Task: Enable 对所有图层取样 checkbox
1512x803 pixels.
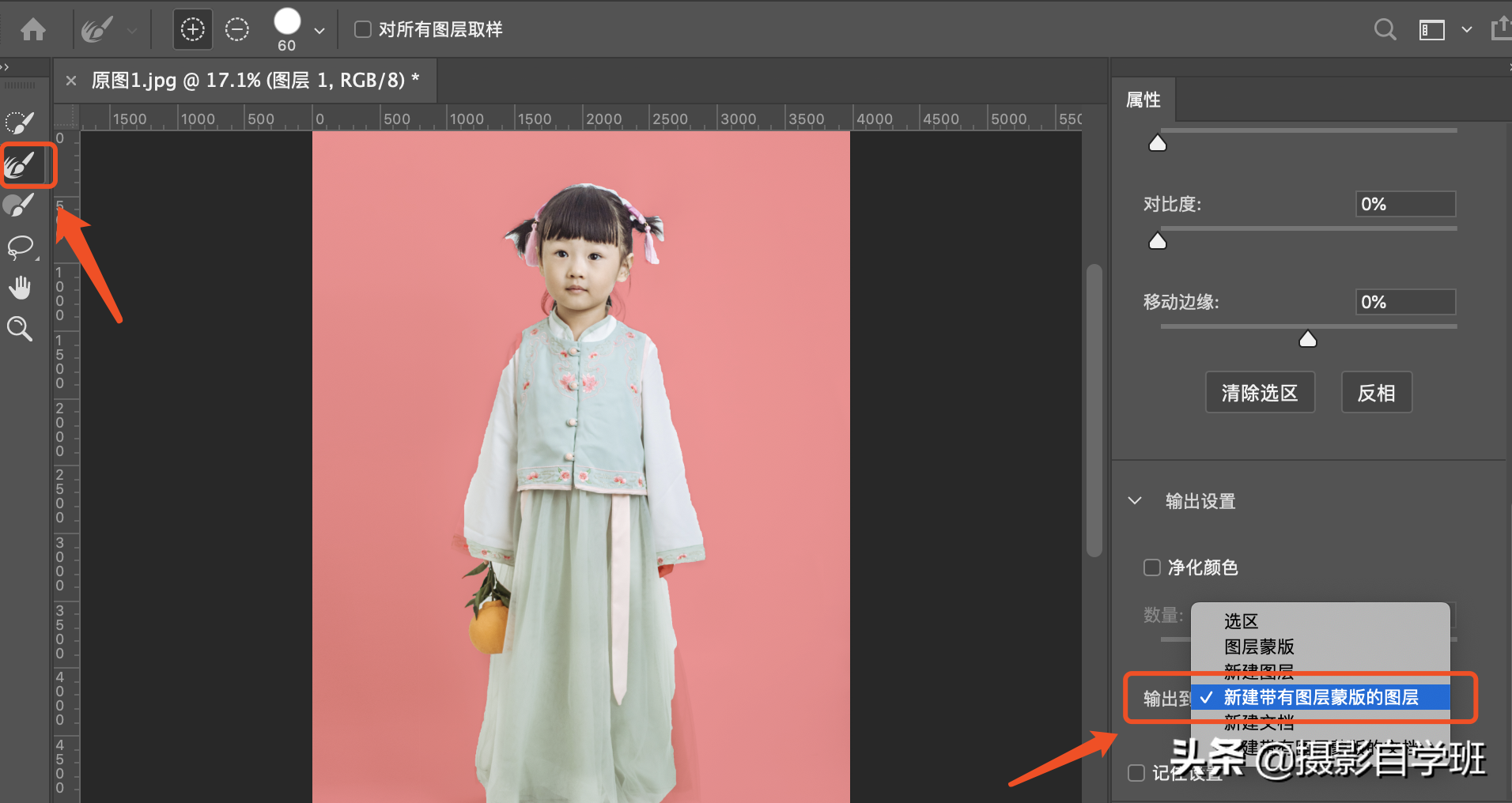Action: [x=363, y=30]
